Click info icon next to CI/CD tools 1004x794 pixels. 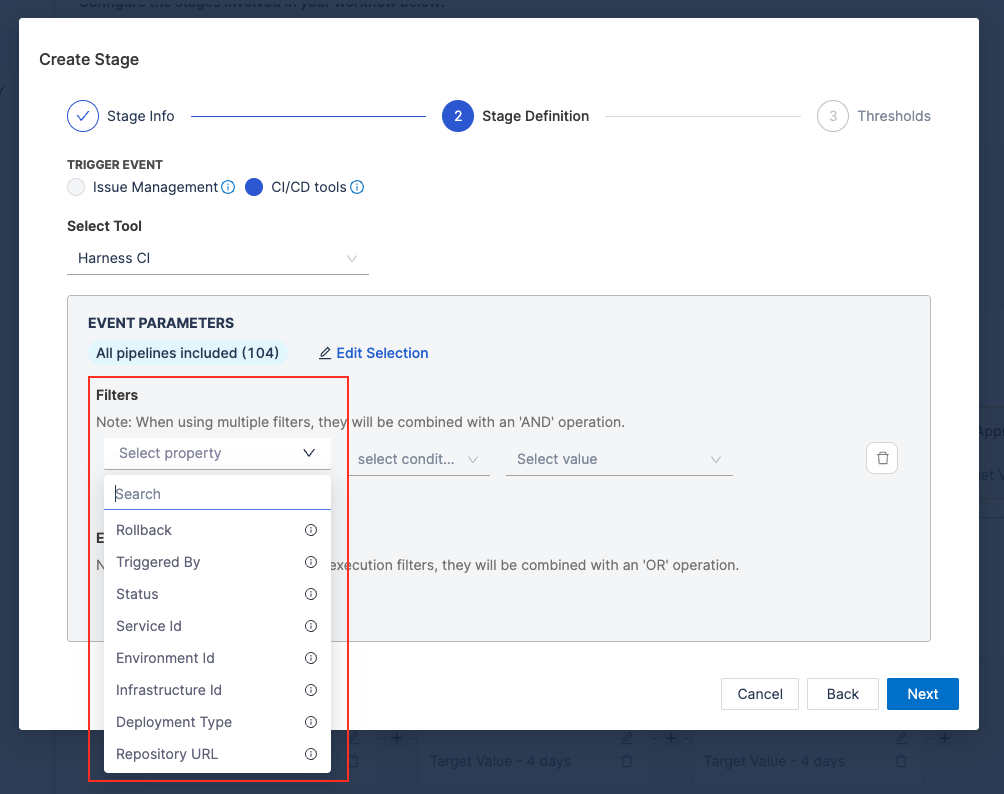point(357,187)
